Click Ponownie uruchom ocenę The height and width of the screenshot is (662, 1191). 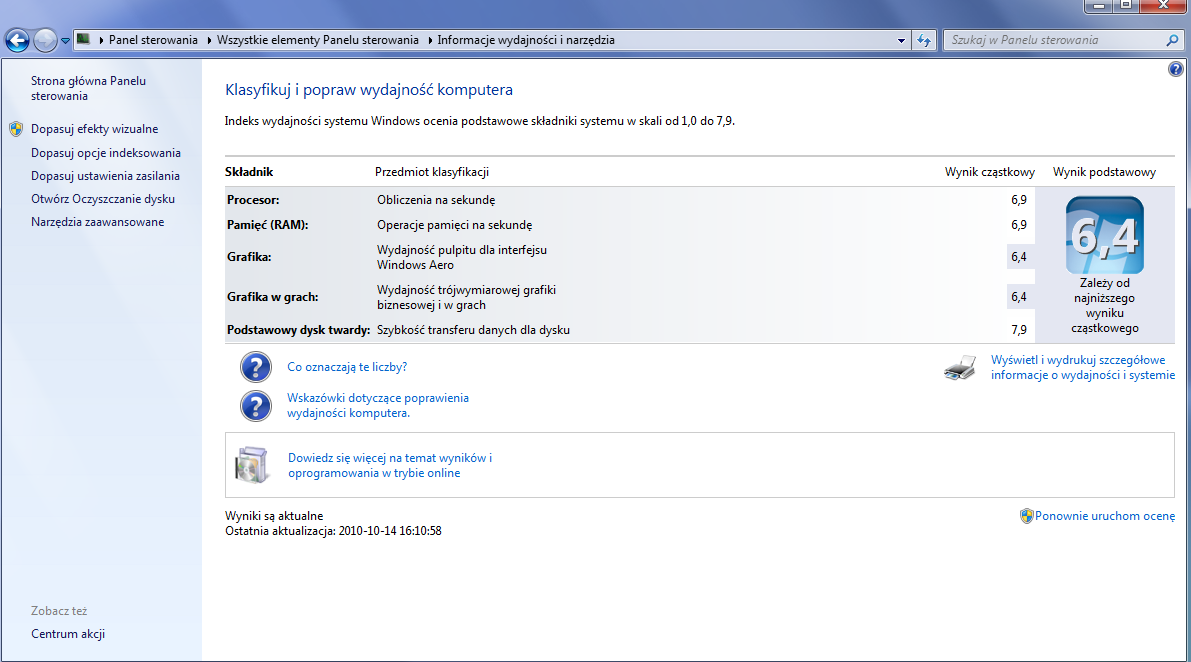click(x=1104, y=516)
